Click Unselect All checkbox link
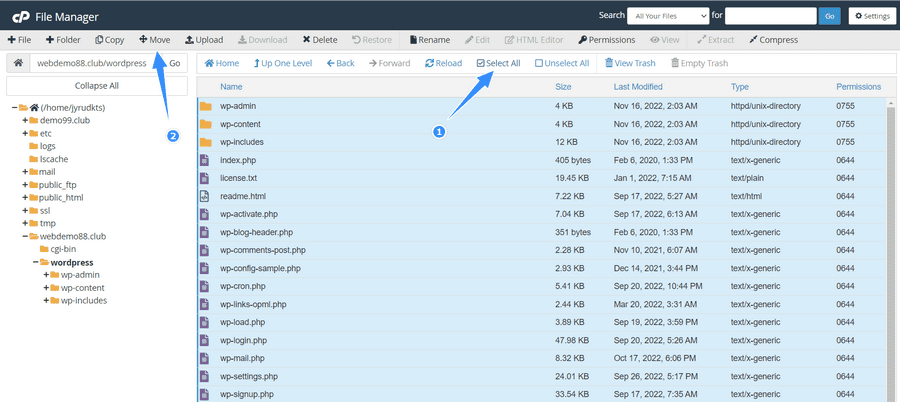Image resolution: width=900 pixels, height=402 pixels. (562, 63)
